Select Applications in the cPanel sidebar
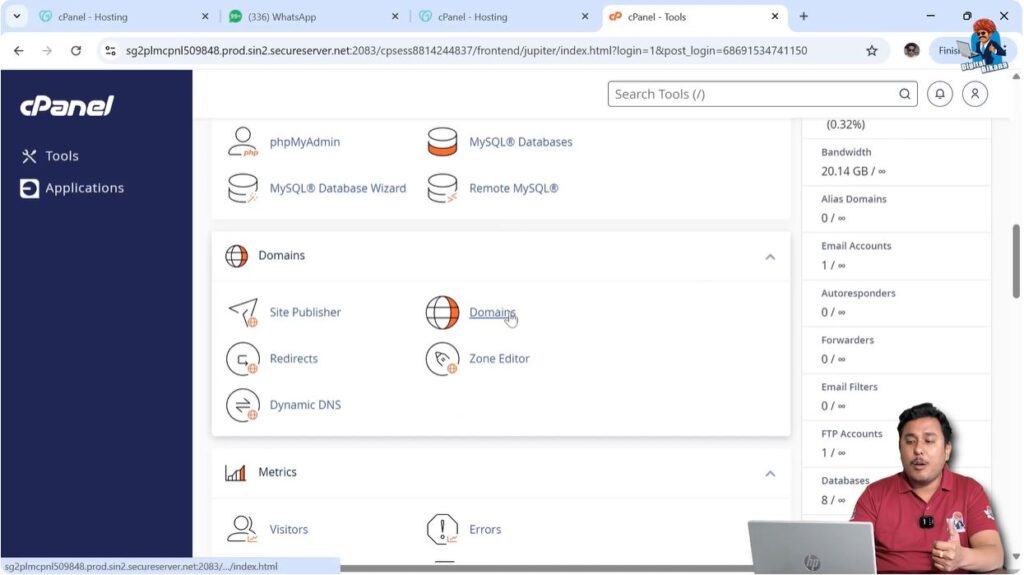 tap(84, 188)
